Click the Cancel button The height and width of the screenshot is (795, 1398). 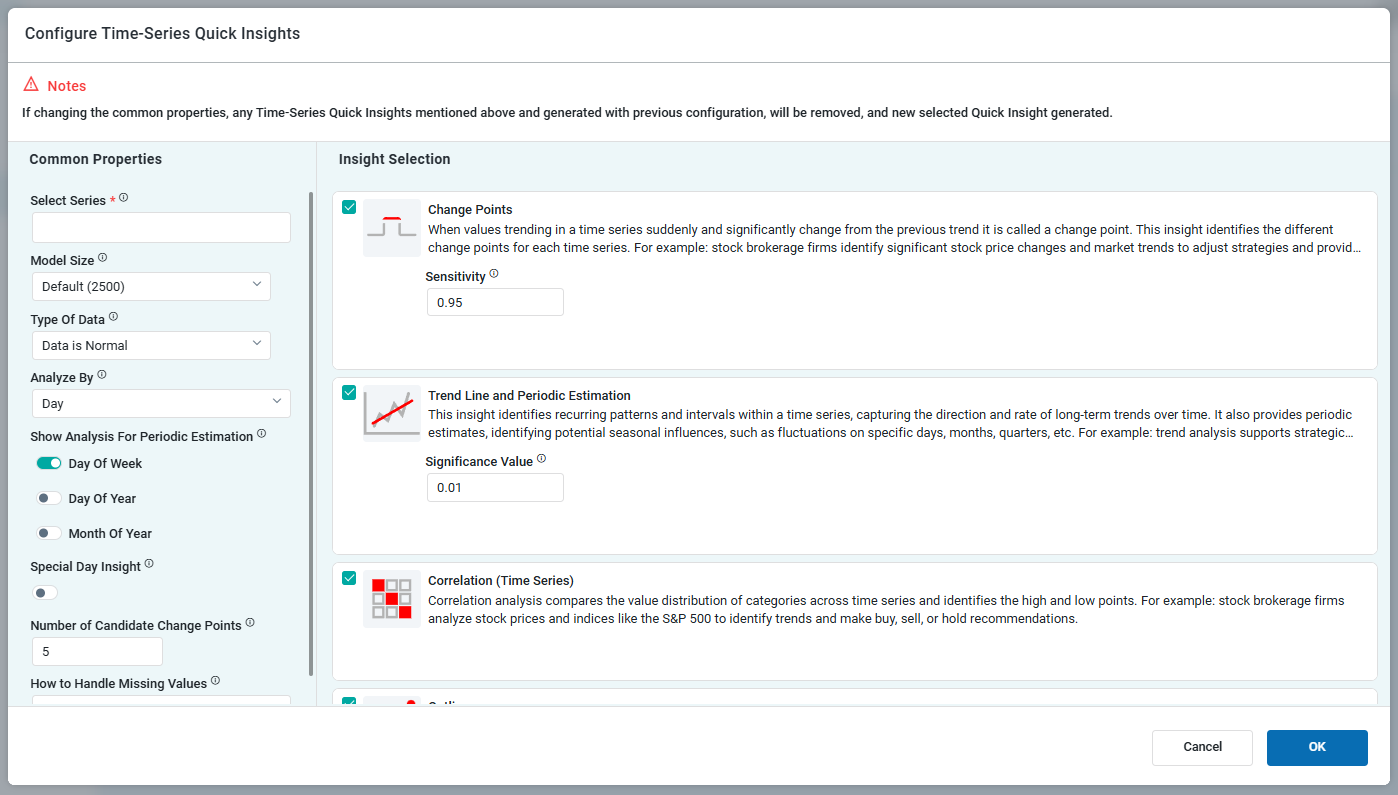tap(1202, 747)
